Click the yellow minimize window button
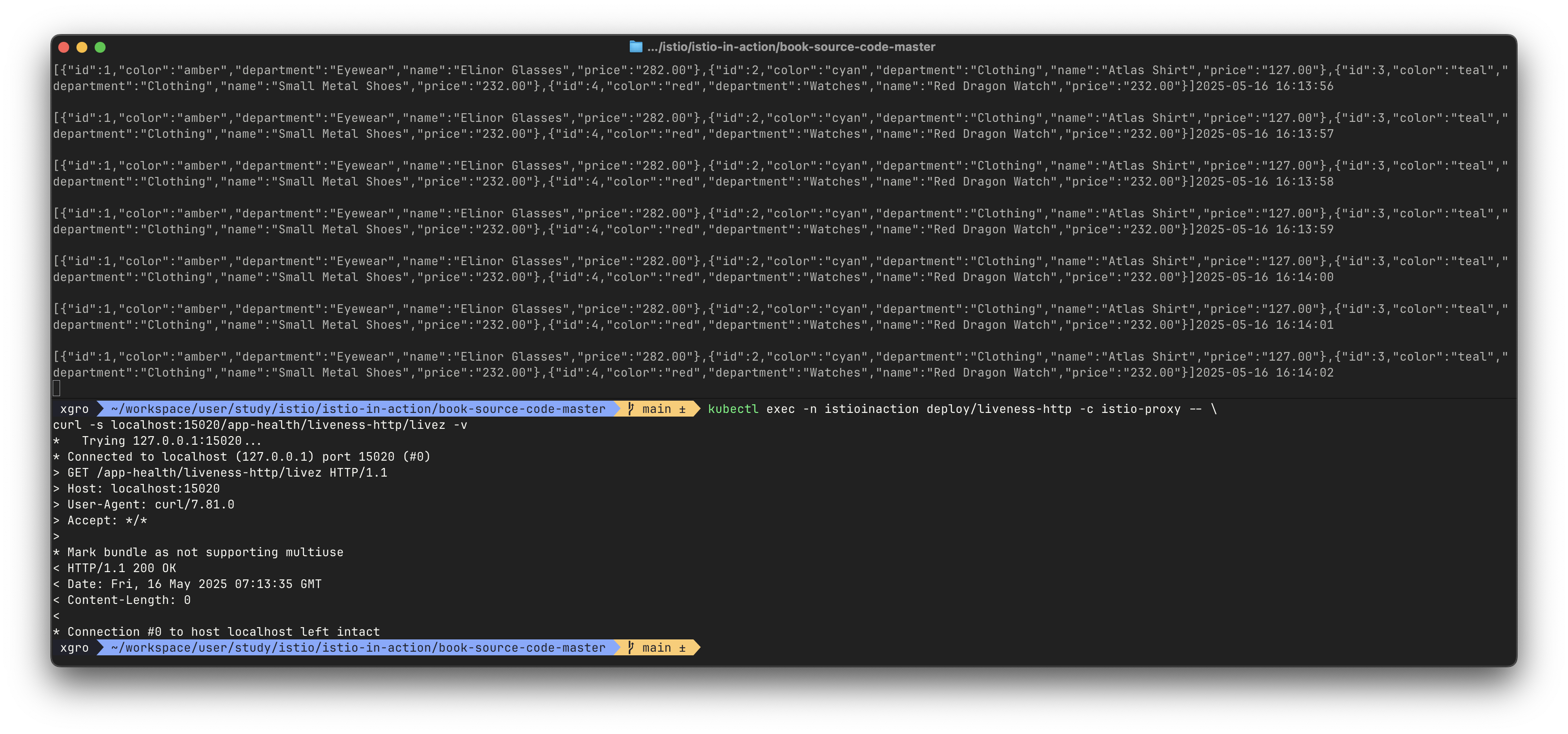The width and height of the screenshot is (1568, 734). 82,47
